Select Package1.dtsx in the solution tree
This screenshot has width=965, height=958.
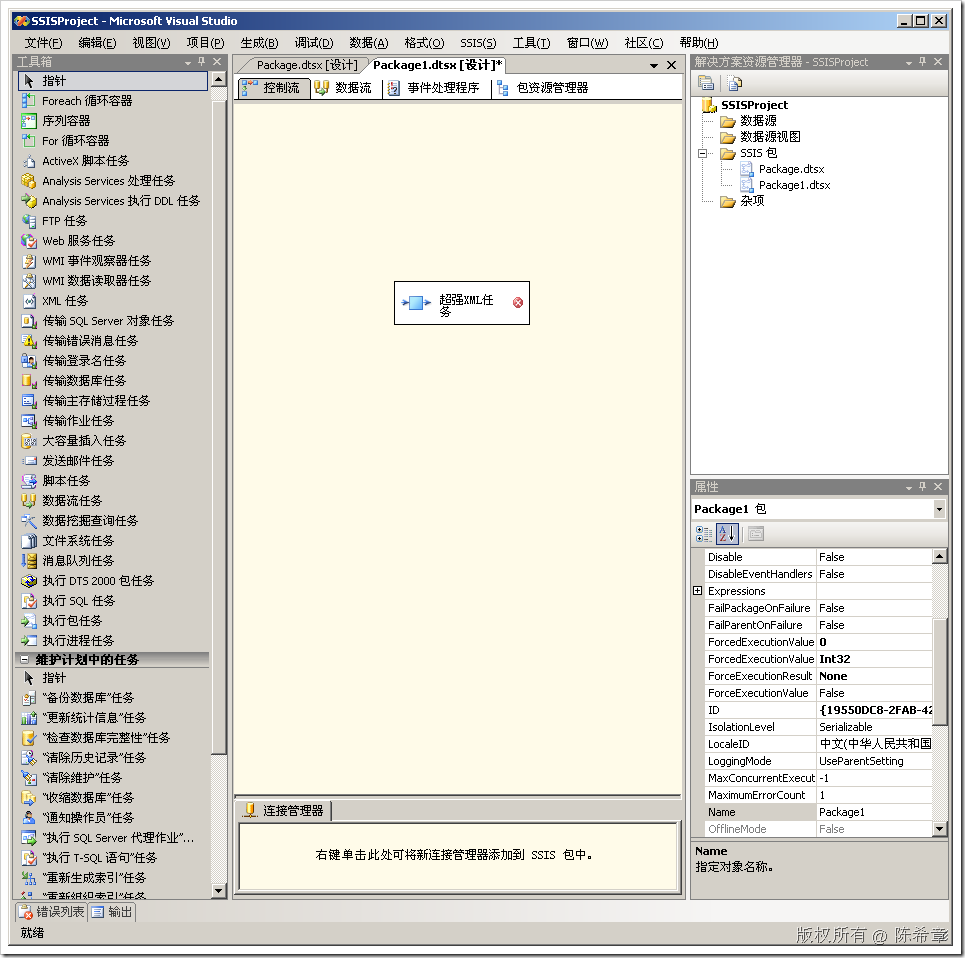point(794,185)
